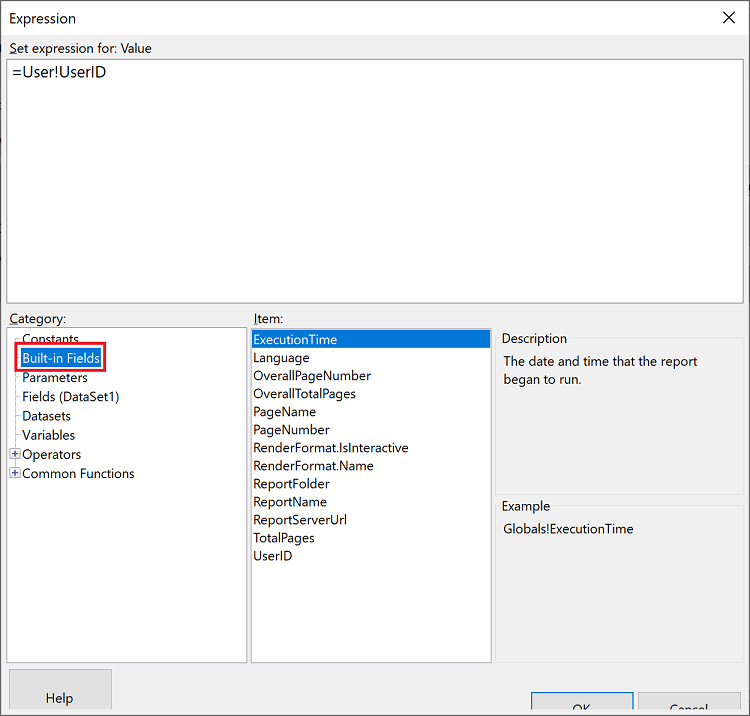The image size is (750, 716).
Task: Select the Datasets category
Action: 46,416
